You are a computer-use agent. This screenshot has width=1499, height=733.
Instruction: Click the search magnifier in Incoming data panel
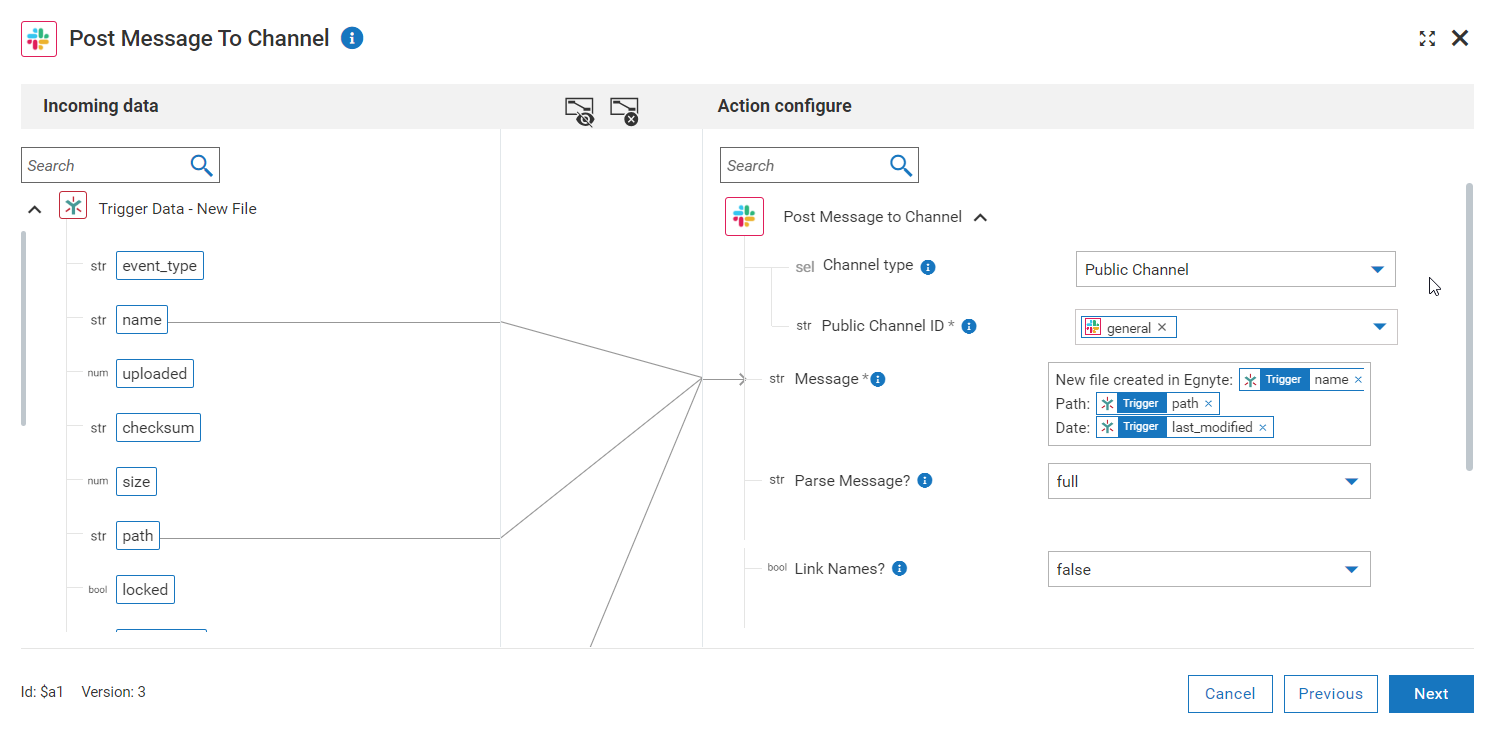tap(202, 164)
